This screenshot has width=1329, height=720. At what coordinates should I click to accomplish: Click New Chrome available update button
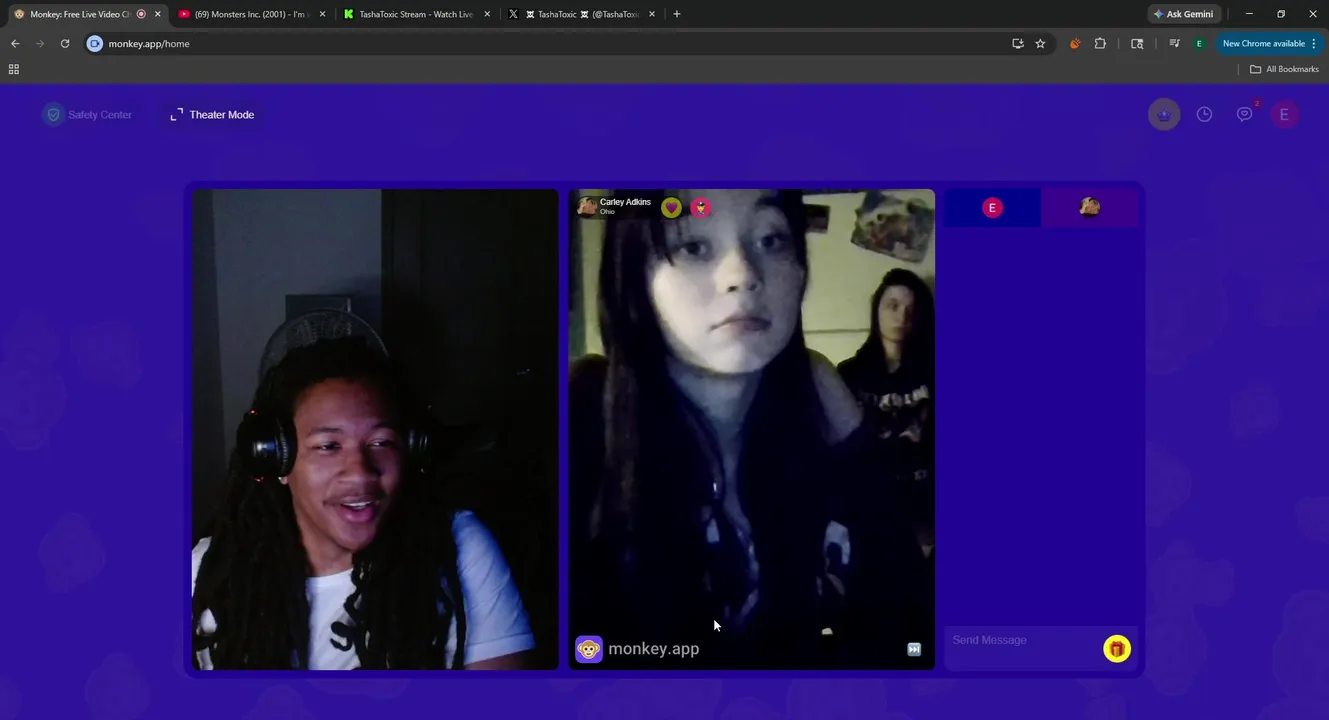1263,44
